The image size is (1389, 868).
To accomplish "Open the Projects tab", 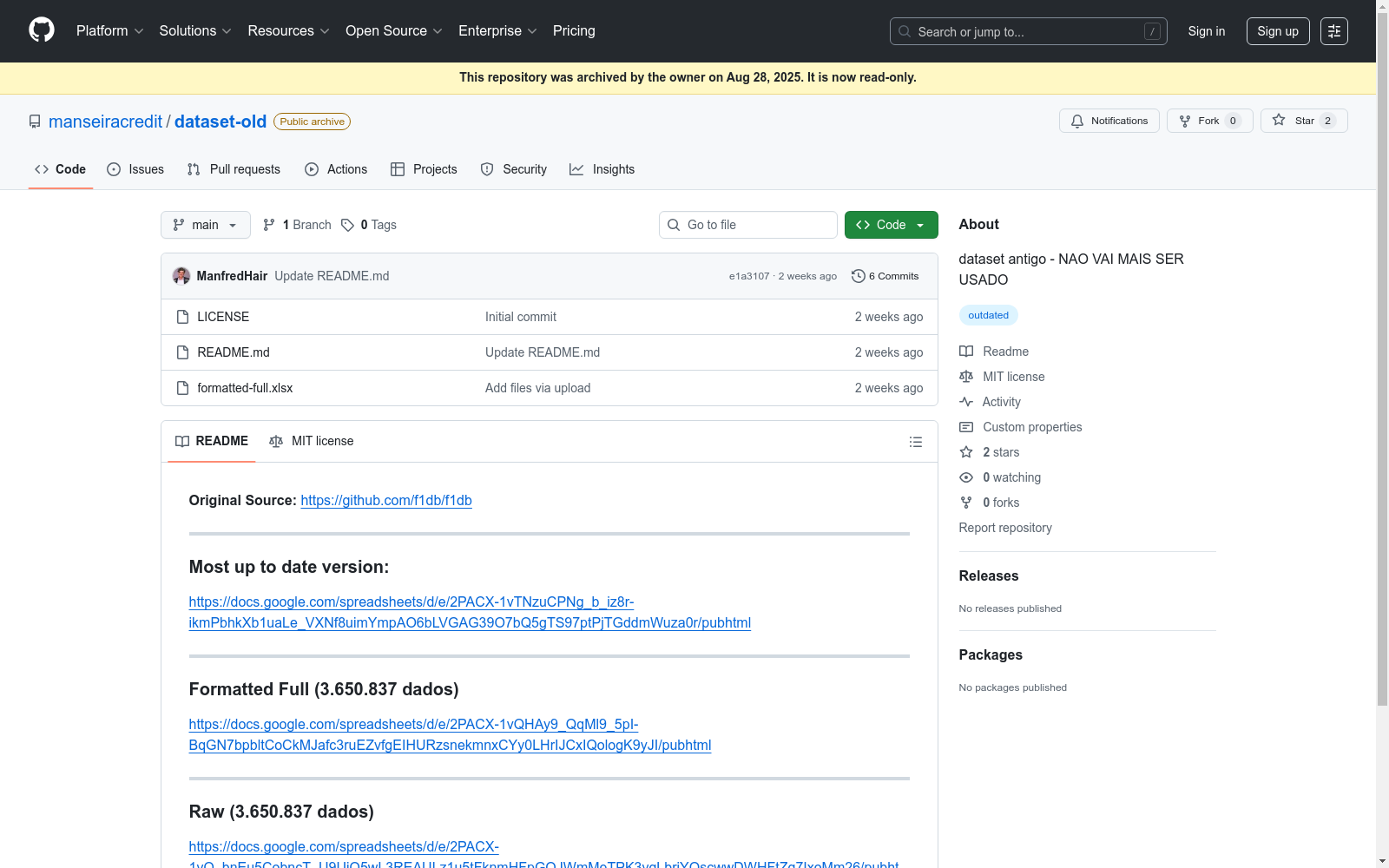I will coord(424,169).
